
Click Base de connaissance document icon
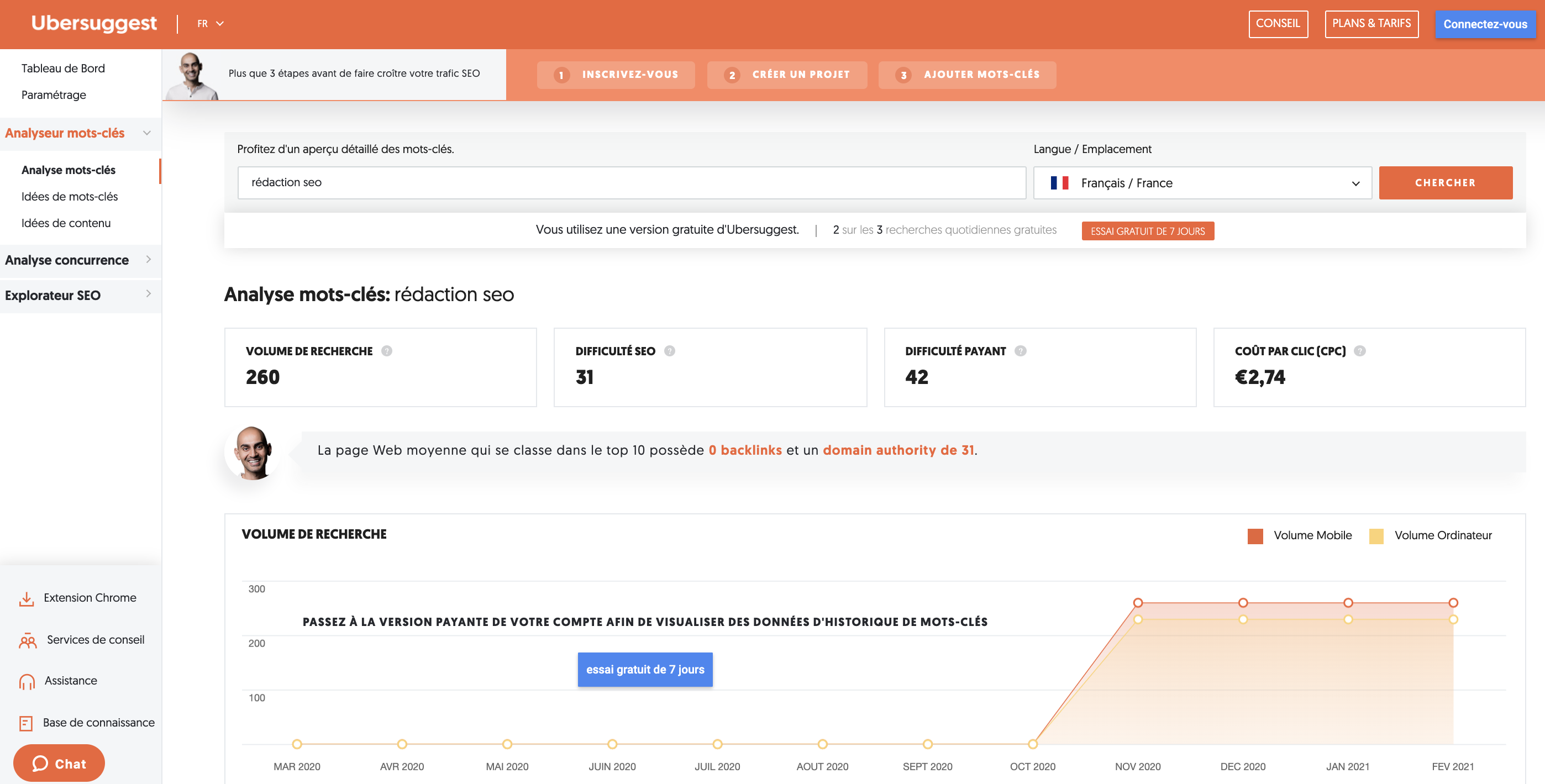(26, 723)
